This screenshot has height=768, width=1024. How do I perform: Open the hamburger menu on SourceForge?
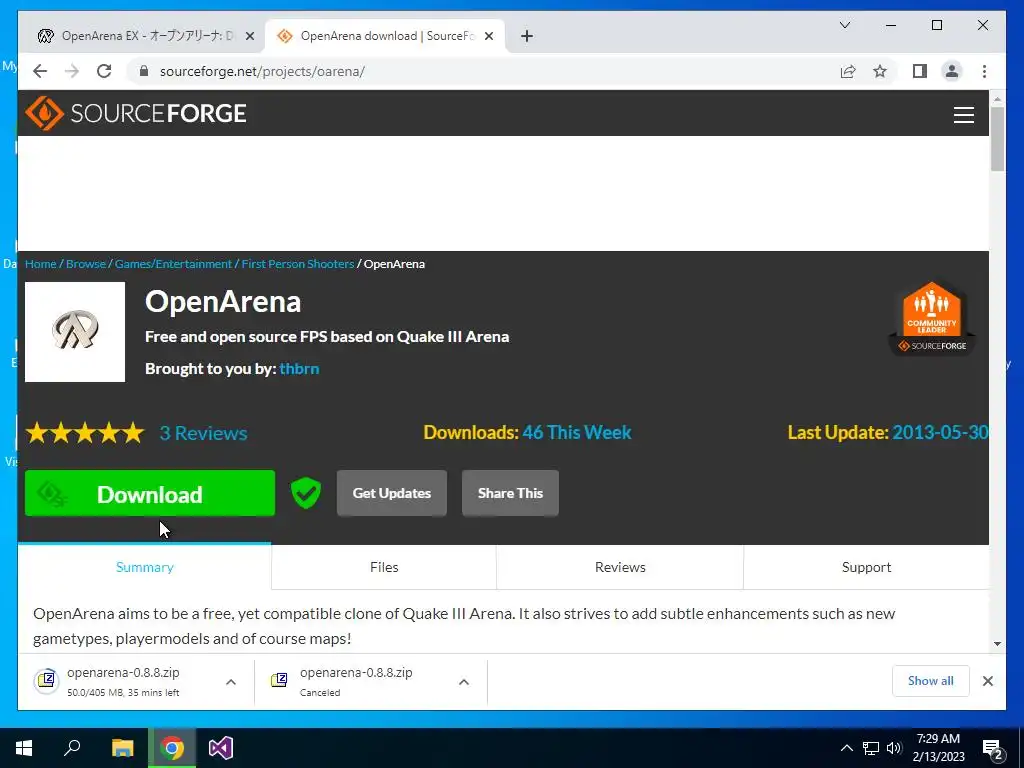963,115
